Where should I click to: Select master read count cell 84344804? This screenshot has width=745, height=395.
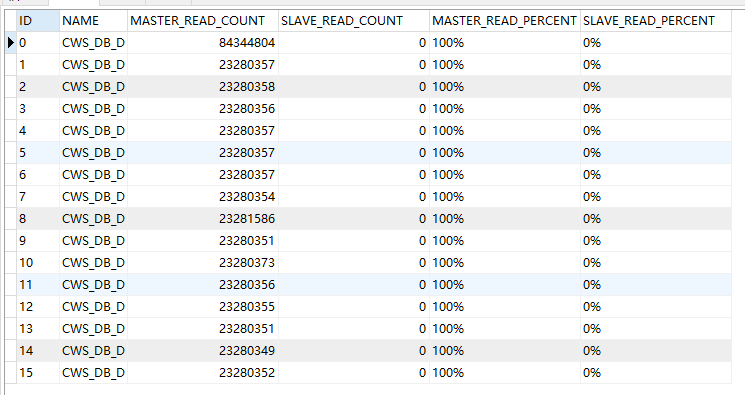[202, 43]
